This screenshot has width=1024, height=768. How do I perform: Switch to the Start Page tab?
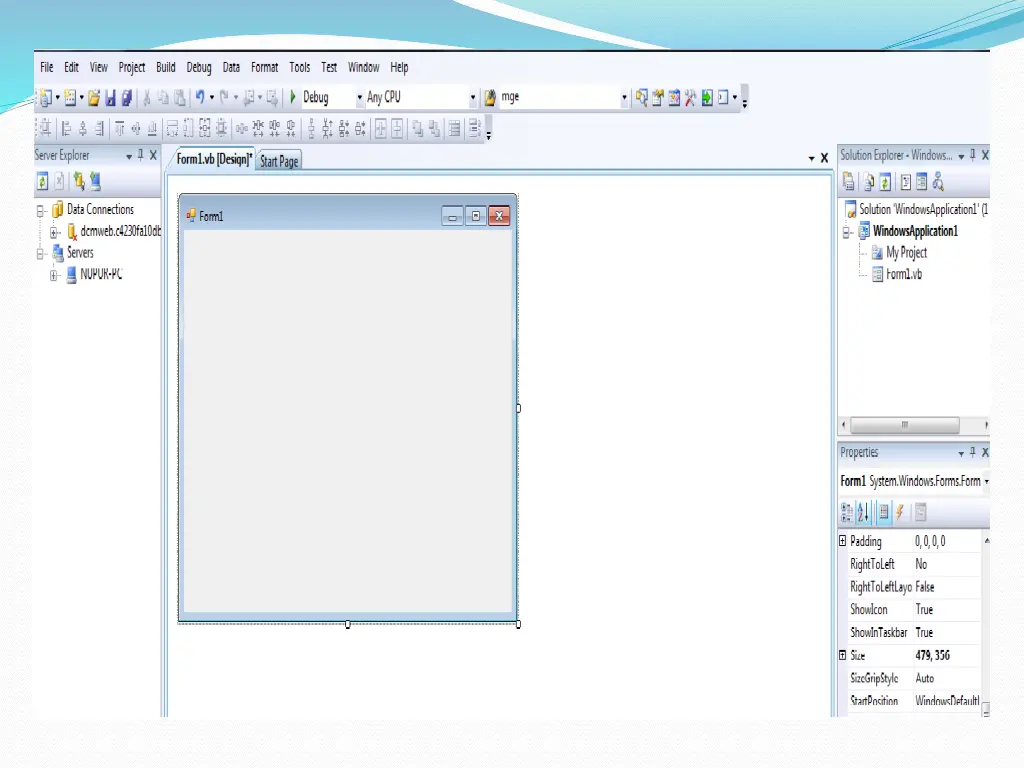click(x=279, y=161)
